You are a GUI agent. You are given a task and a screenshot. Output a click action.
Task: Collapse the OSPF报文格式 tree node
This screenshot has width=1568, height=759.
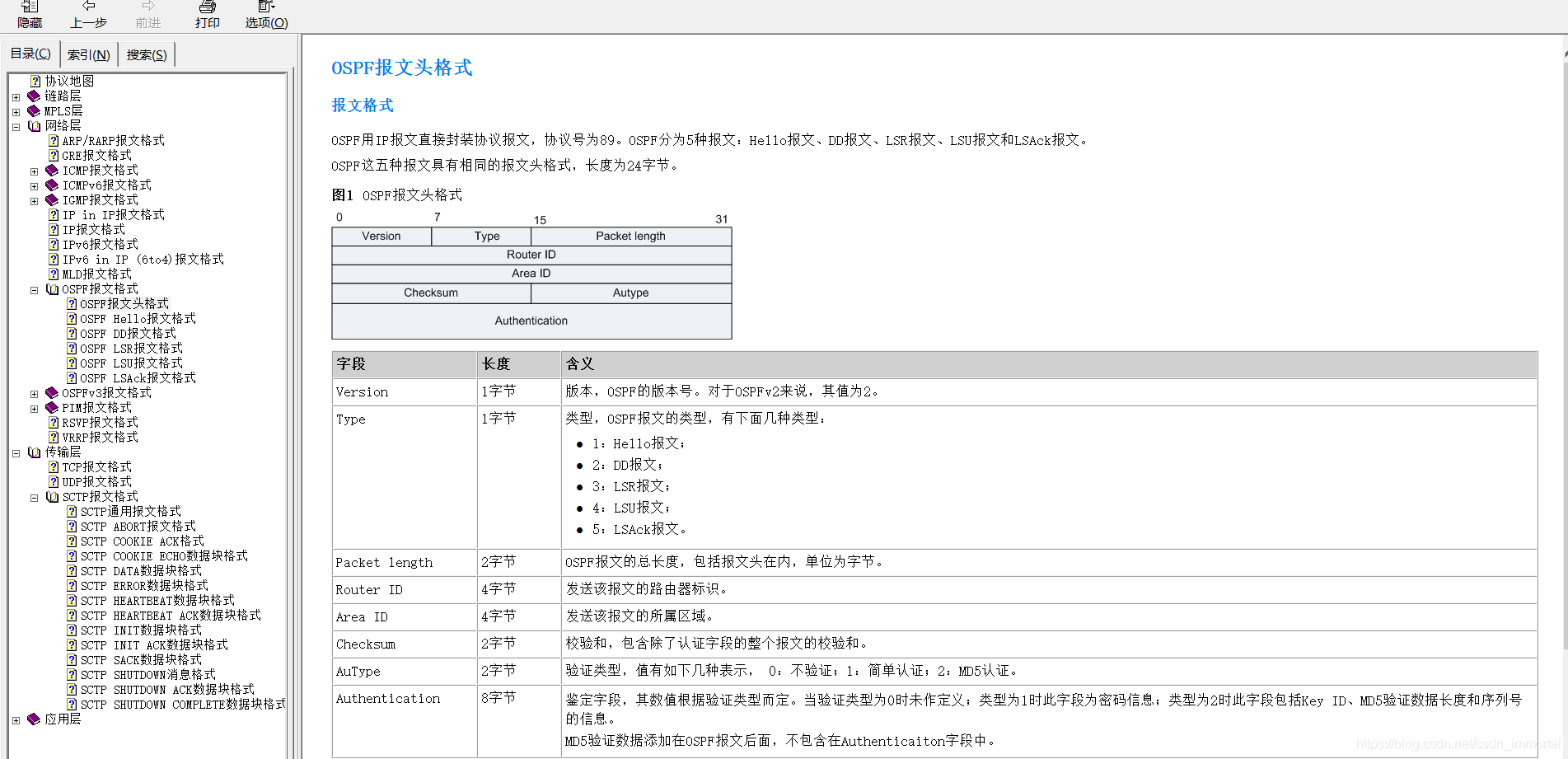(34, 290)
